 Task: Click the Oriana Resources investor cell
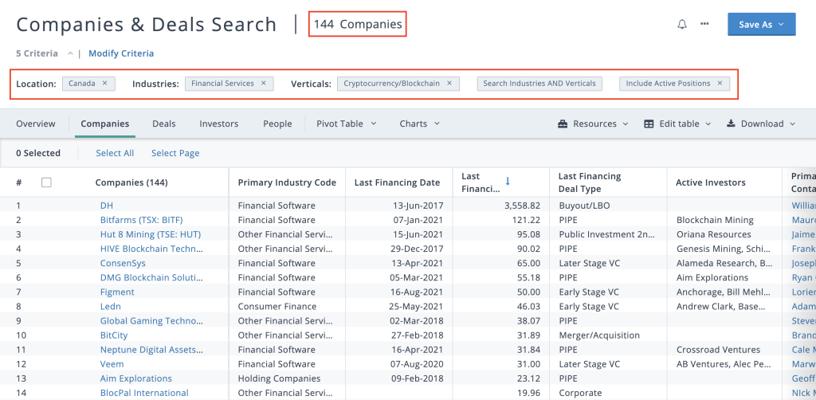click(713, 235)
